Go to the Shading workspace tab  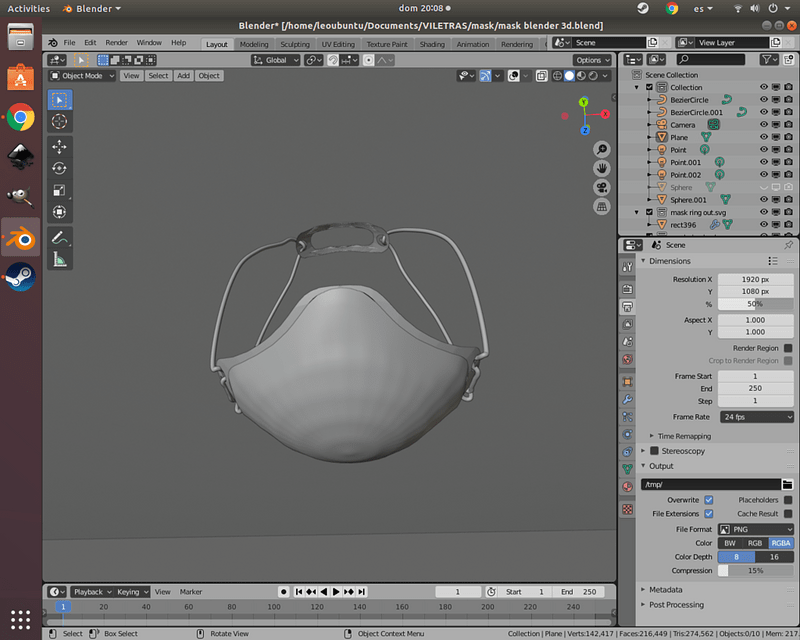(432, 44)
